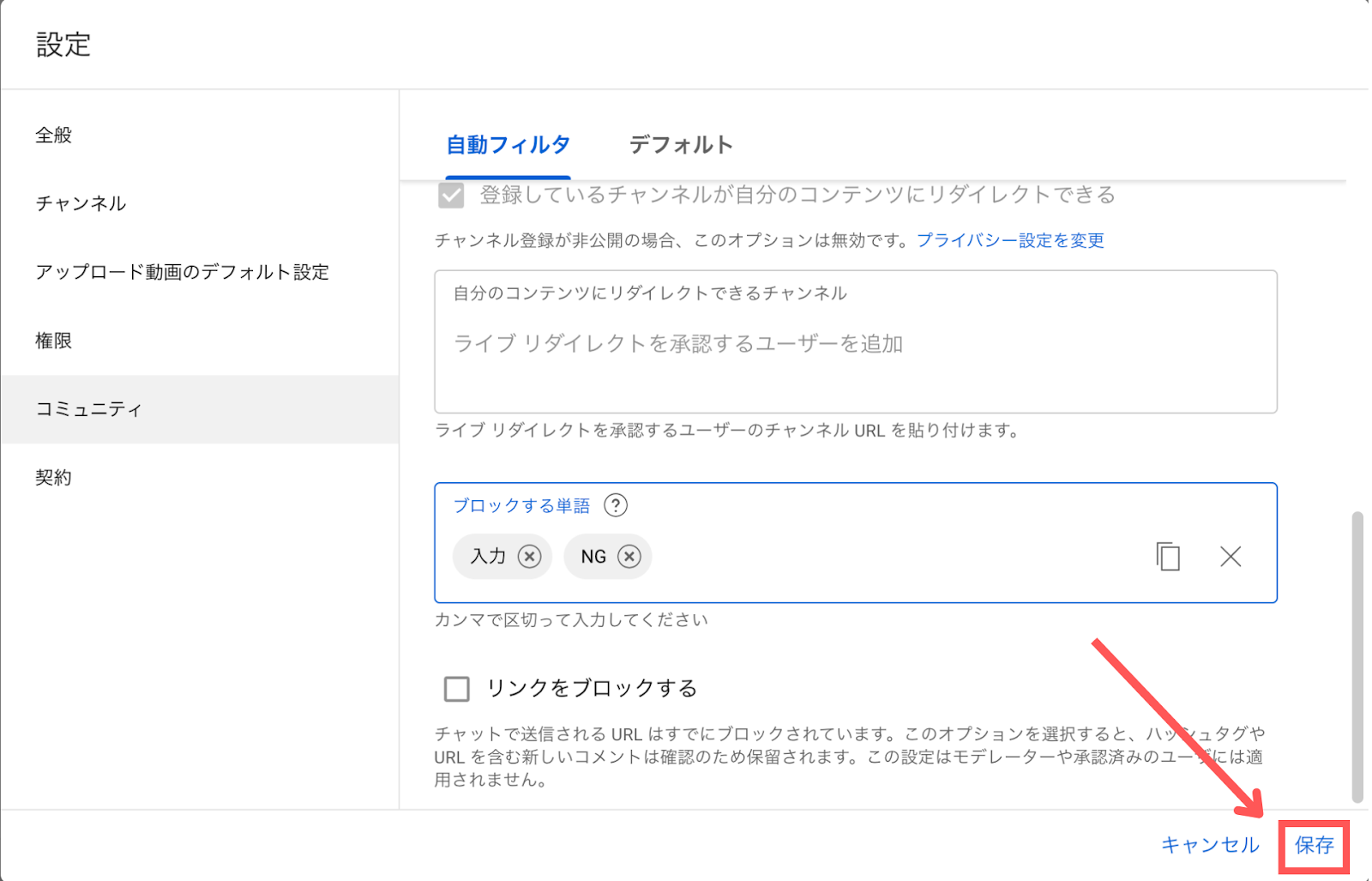Click 保存 button
The width and height of the screenshot is (1372, 881).
[x=1314, y=846]
